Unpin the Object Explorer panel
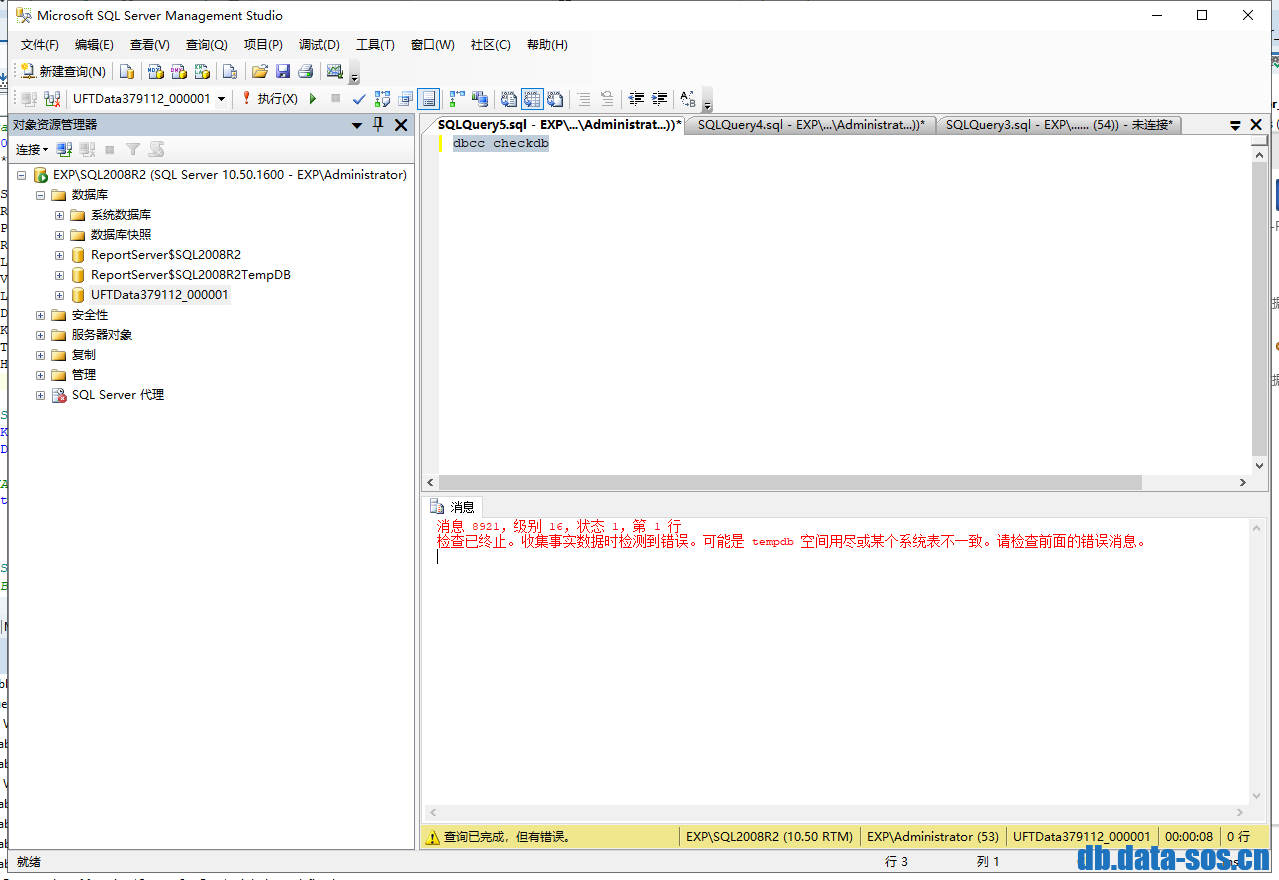The height and width of the screenshot is (880, 1279). 377,124
